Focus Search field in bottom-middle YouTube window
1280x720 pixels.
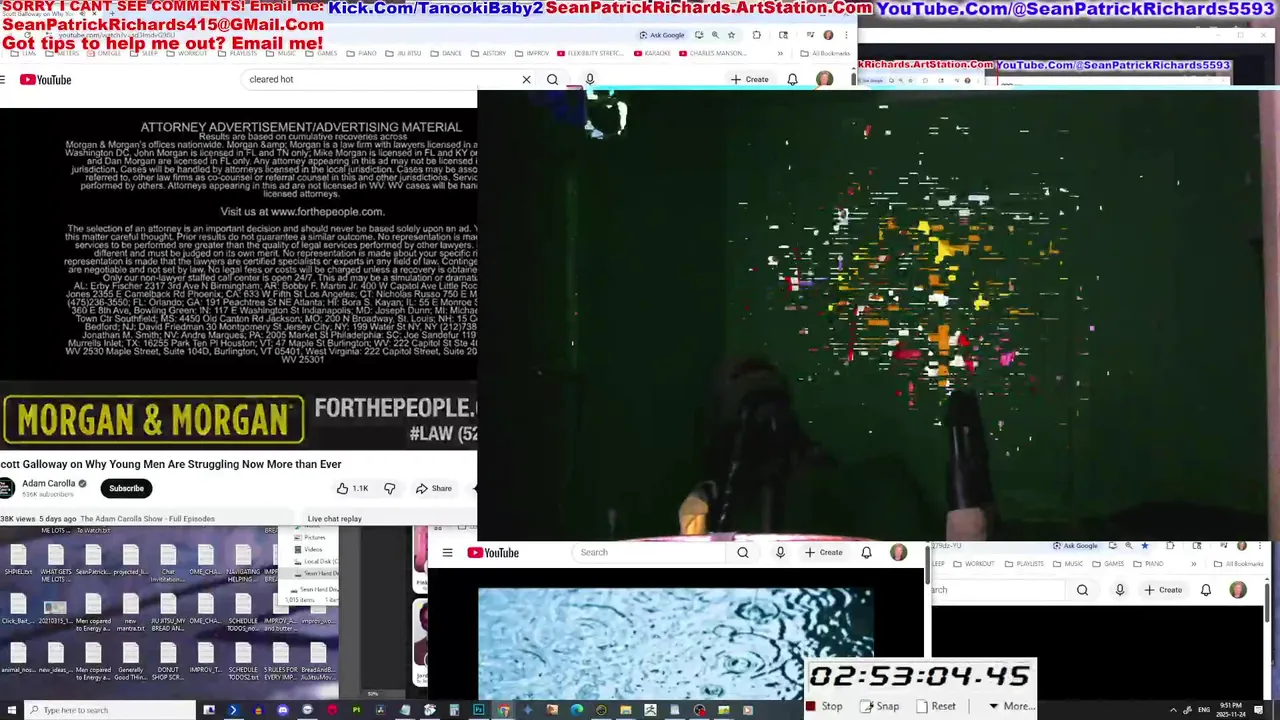pyautogui.click(x=648, y=552)
